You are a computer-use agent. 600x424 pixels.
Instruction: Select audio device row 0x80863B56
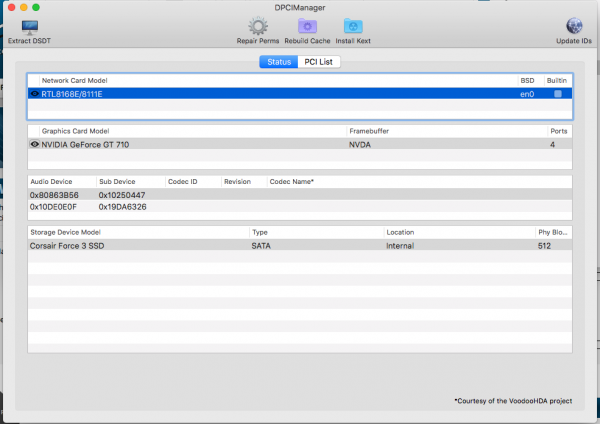tap(60, 194)
